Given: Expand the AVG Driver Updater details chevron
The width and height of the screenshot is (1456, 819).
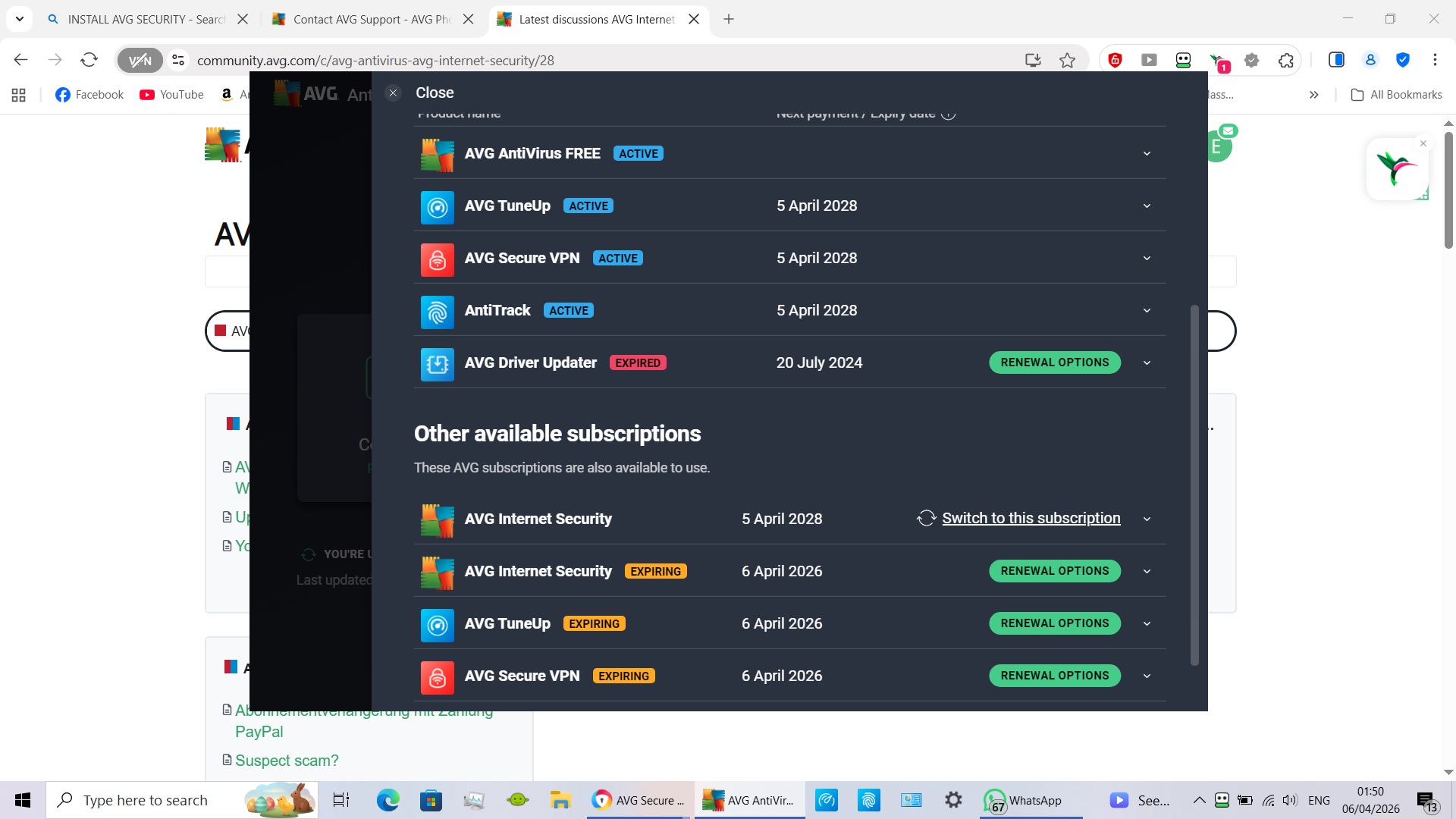Looking at the screenshot, I should click(1147, 363).
